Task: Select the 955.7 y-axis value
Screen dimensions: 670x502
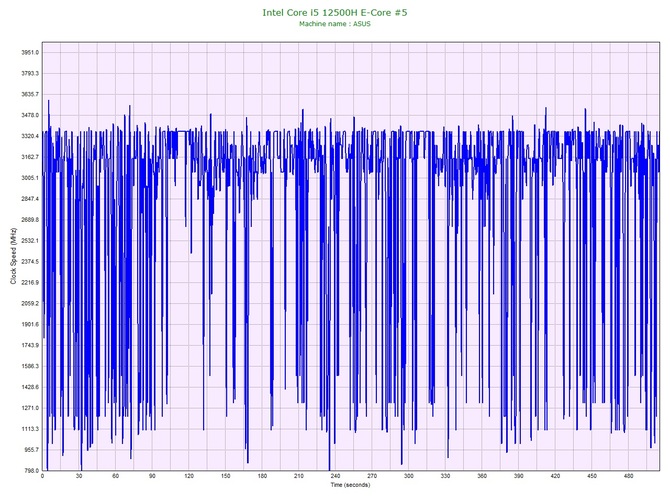Action: 31,450
